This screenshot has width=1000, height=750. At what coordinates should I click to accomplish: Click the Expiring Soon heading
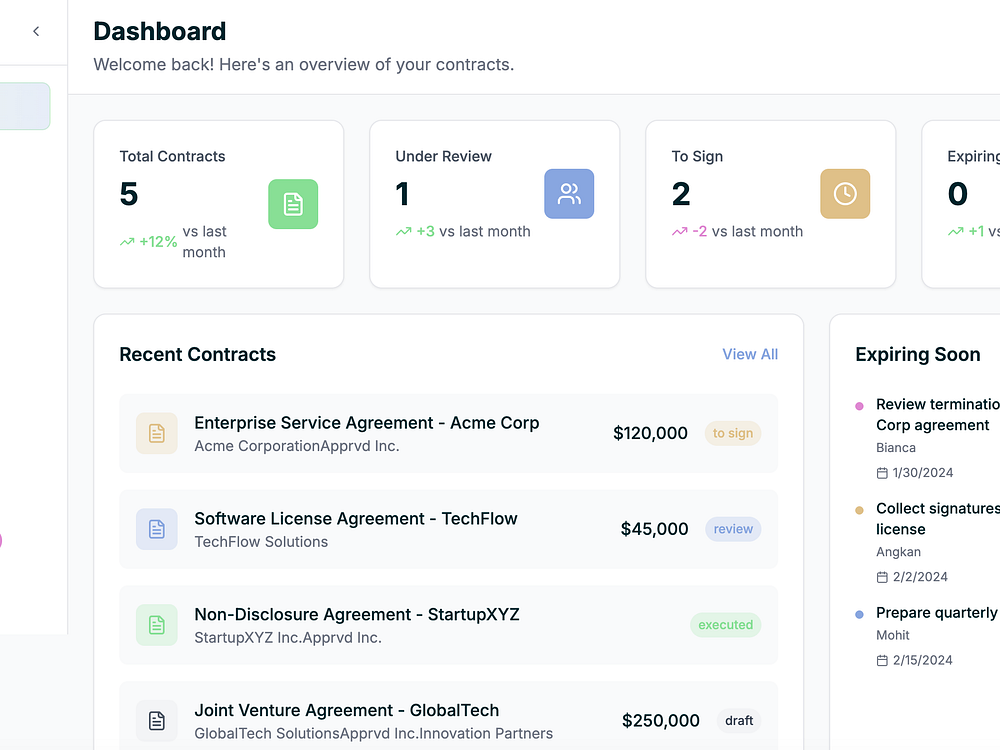[x=918, y=354]
